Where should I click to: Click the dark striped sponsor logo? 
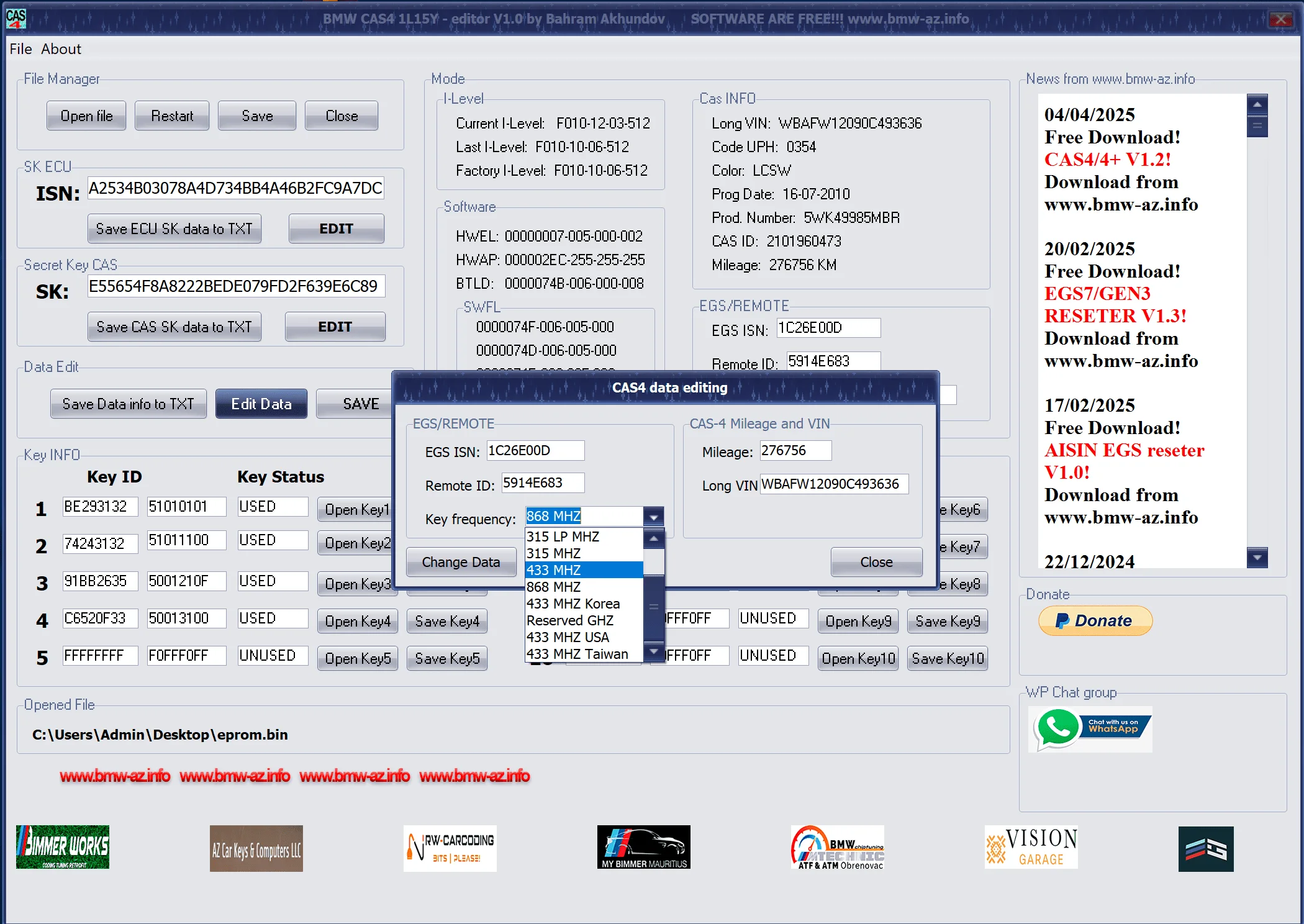pos(1206,849)
